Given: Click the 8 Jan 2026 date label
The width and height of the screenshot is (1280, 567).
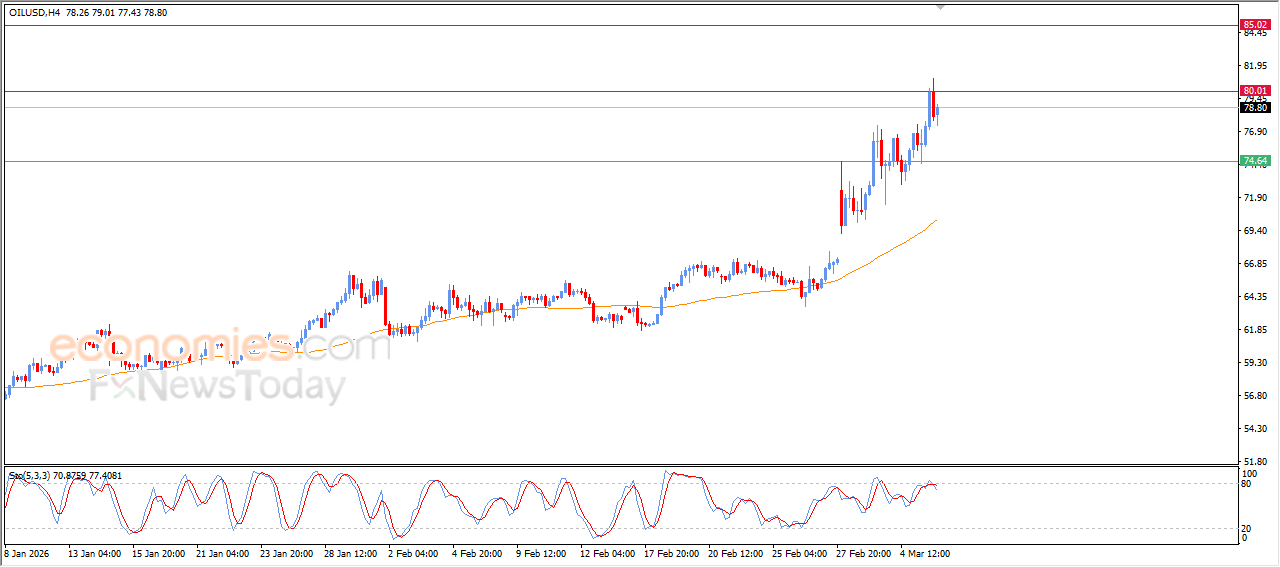Looking at the screenshot, I should pos(27,552).
